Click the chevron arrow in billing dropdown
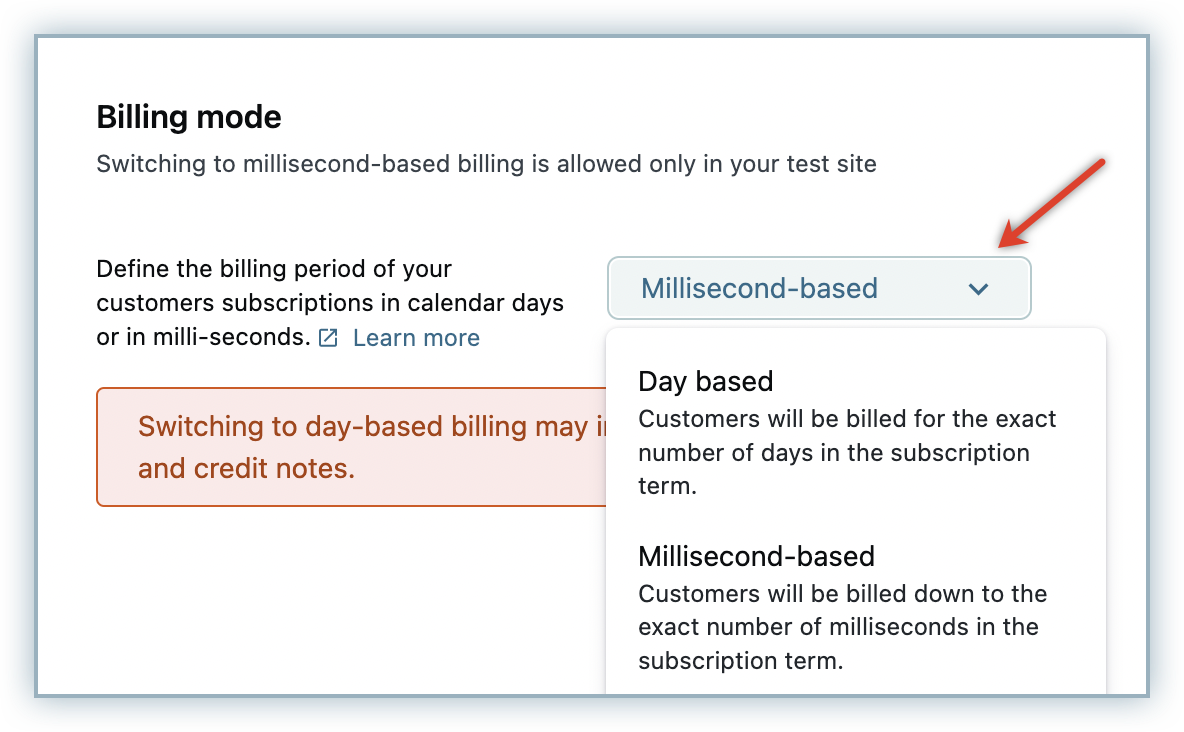This screenshot has width=1184, height=732. pos(978,289)
